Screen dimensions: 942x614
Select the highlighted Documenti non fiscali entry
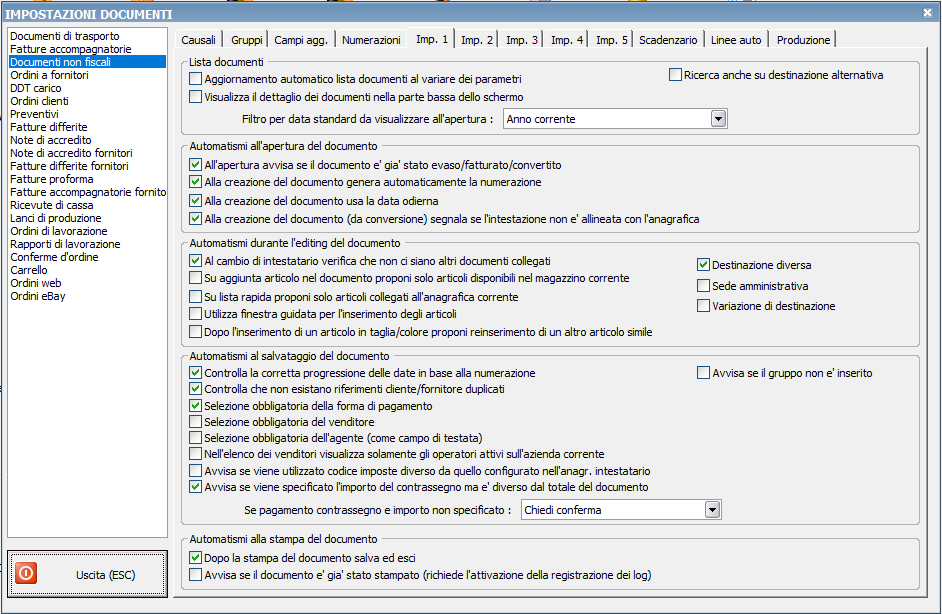coord(88,62)
